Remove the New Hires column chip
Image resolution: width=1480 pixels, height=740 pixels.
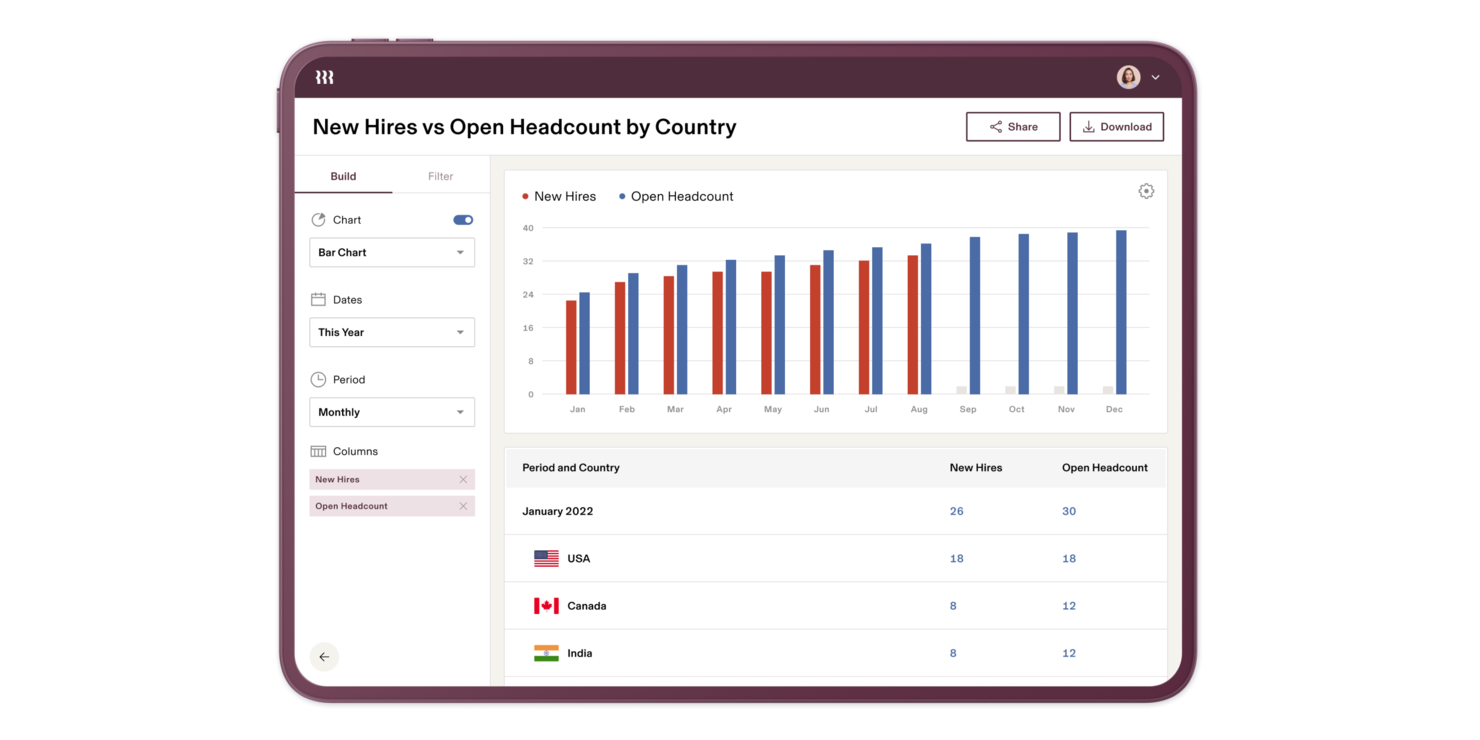463,479
